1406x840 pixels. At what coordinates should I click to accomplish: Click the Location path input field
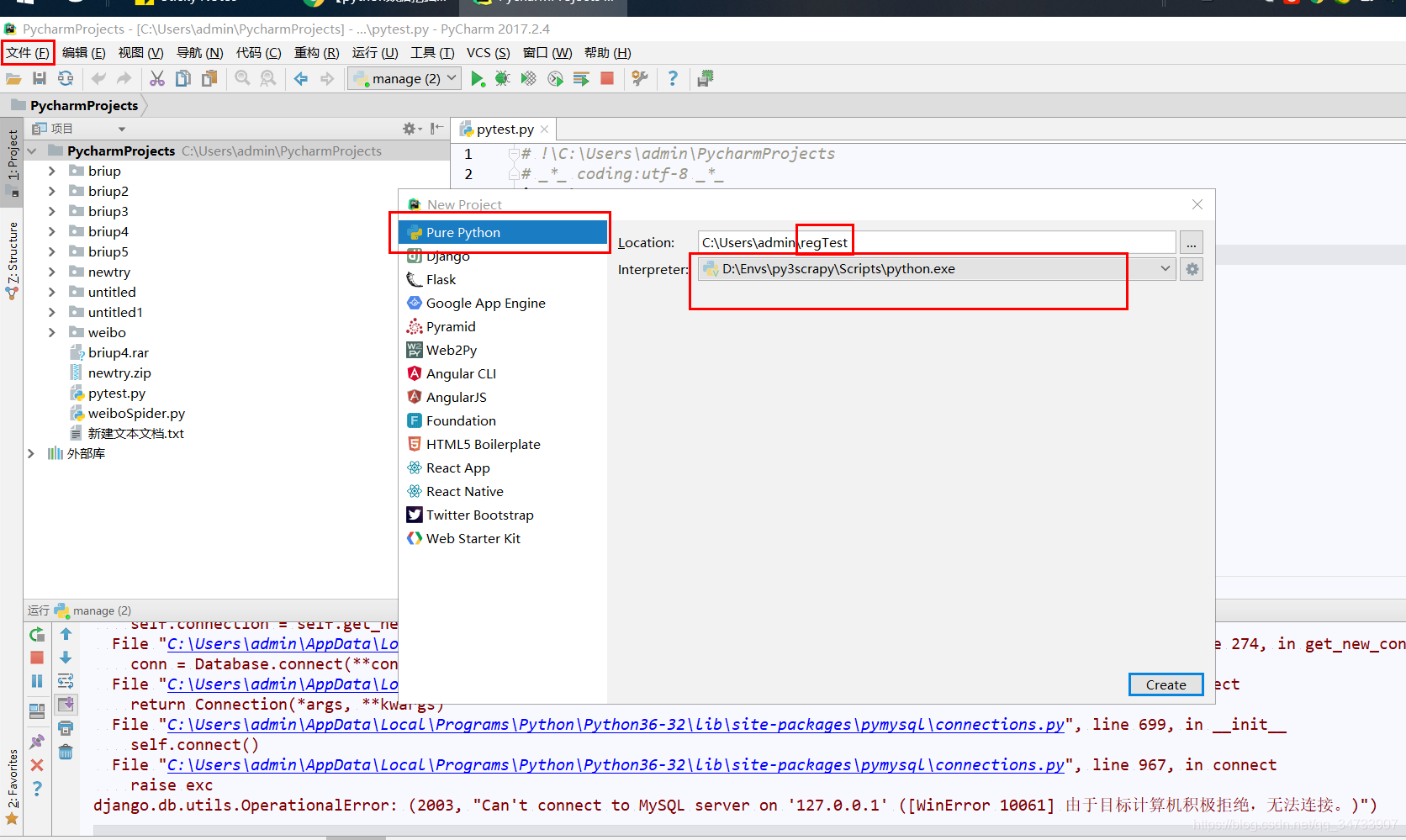pos(937,242)
